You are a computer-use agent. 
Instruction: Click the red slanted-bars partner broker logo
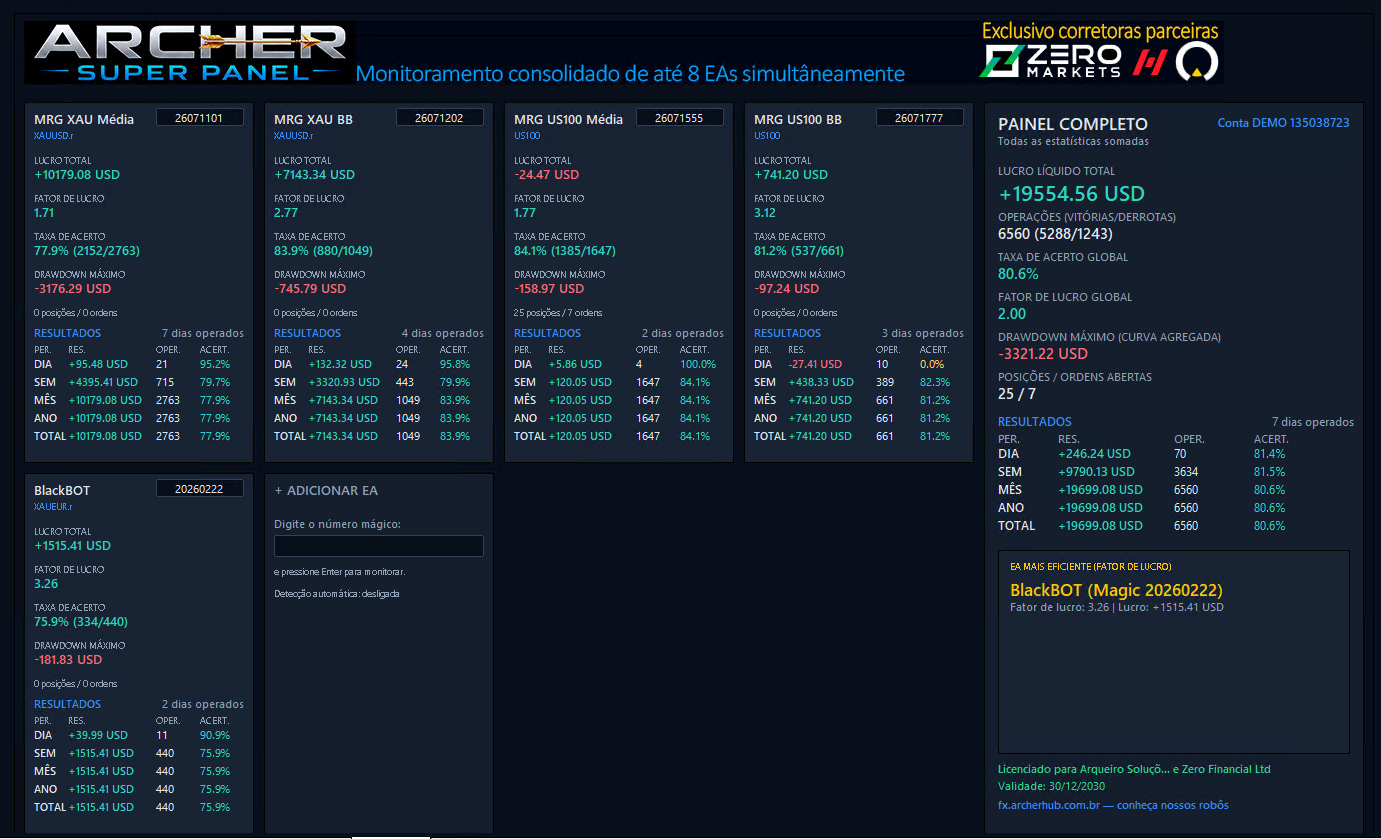coord(1149,64)
